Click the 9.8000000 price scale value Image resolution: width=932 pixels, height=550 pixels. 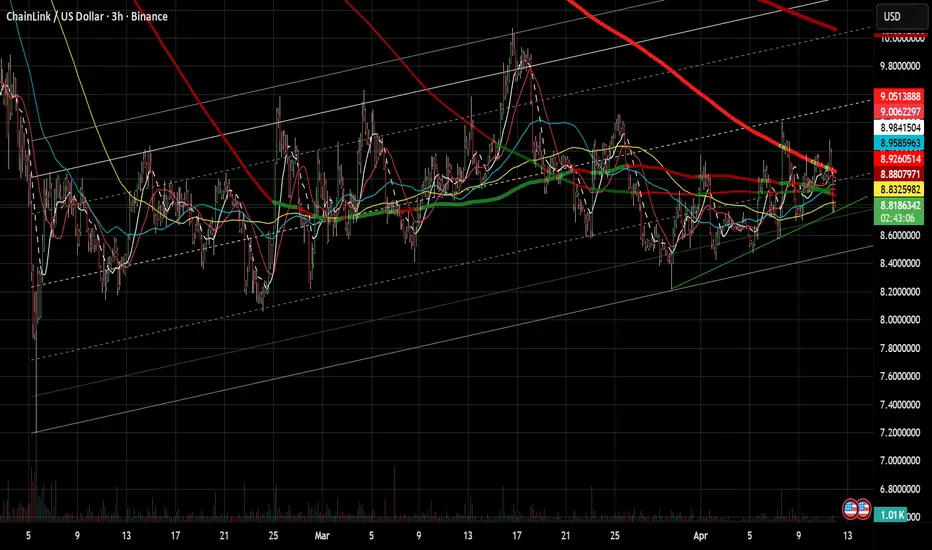point(900,66)
